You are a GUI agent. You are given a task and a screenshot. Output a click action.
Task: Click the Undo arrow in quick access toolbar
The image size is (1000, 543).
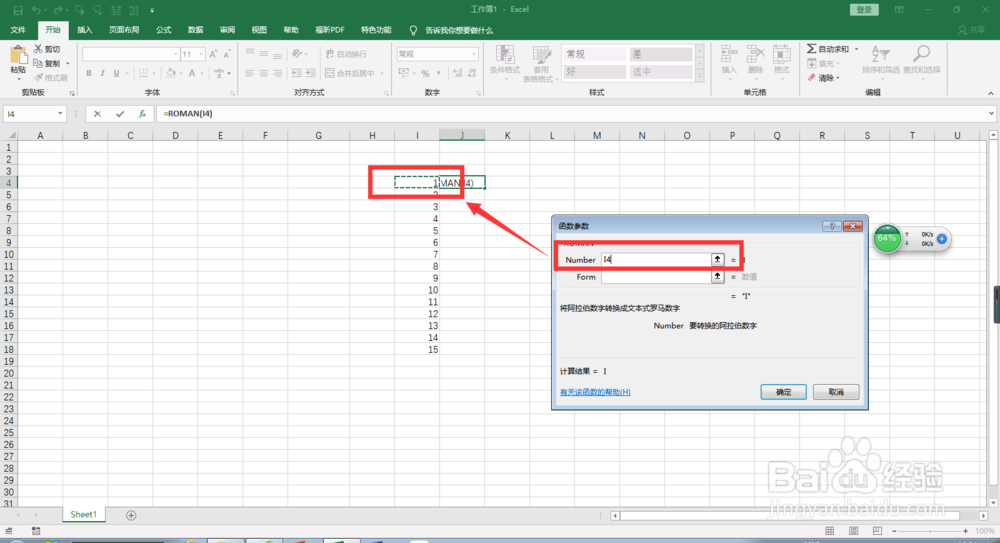36,10
